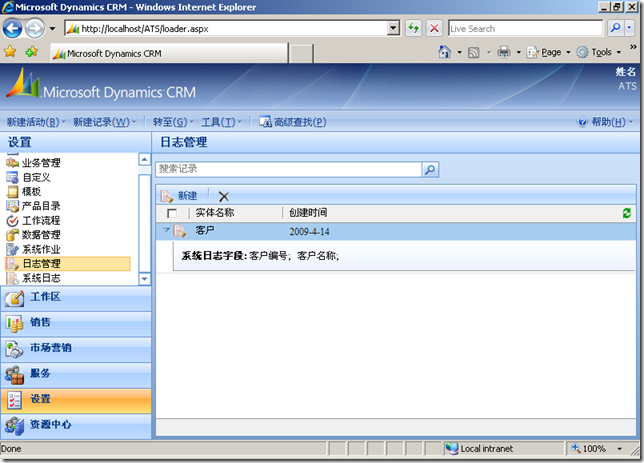Open the recent pages dropdown arrow
Image resolution: width=644 pixels, height=463 pixels.
pos(52,29)
